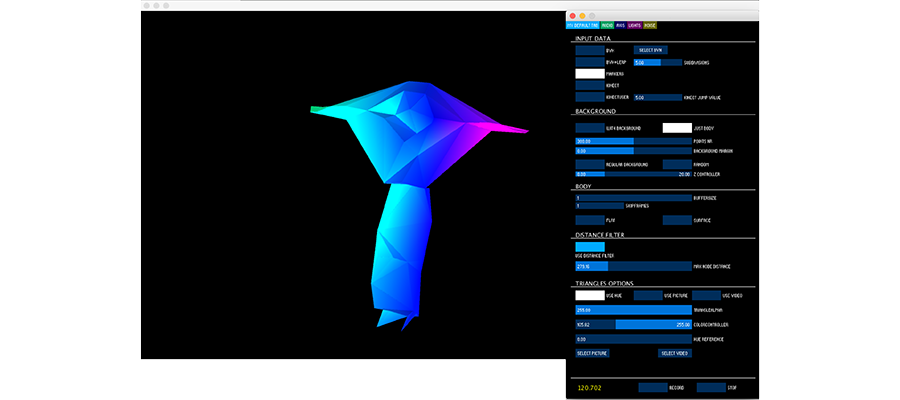This screenshot has width=900, height=400.
Task: Click the 120.702 frame rate readout
Action: tap(588, 388)
